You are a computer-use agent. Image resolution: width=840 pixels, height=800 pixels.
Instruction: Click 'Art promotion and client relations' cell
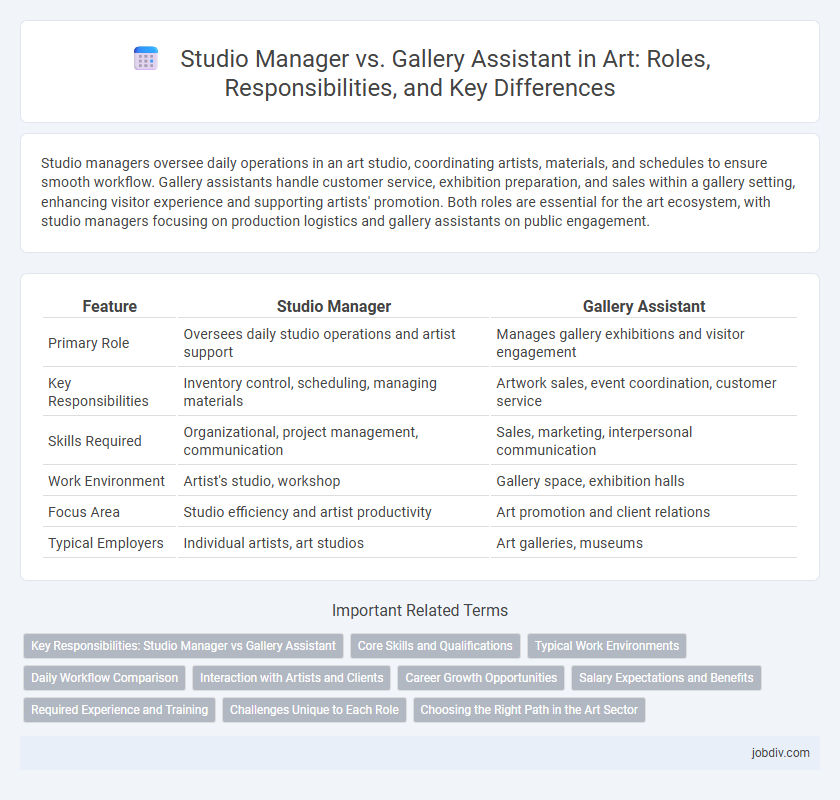643,512
